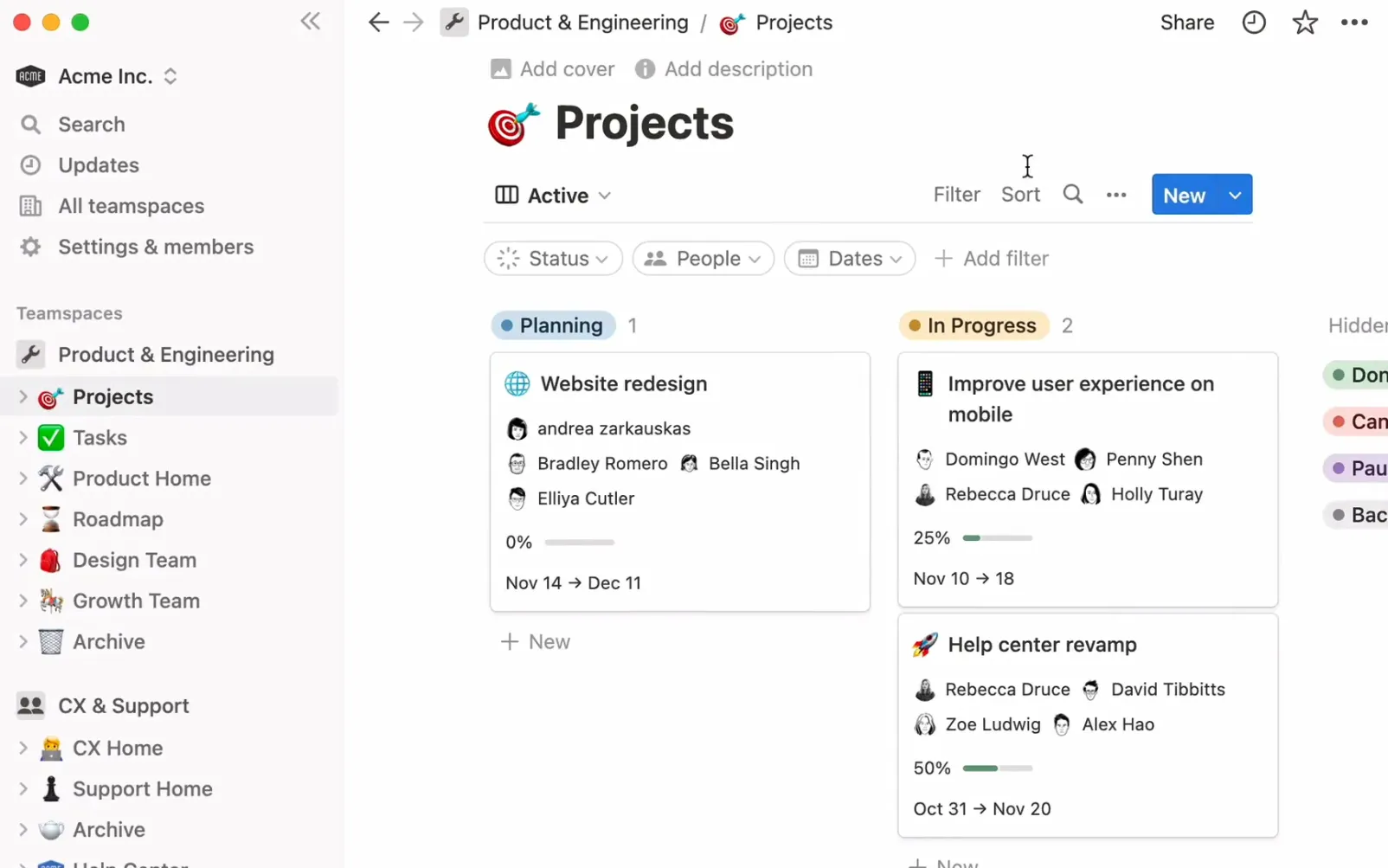Click the 25% progress bar on mobile card
1388x868 pixels.
997,538
